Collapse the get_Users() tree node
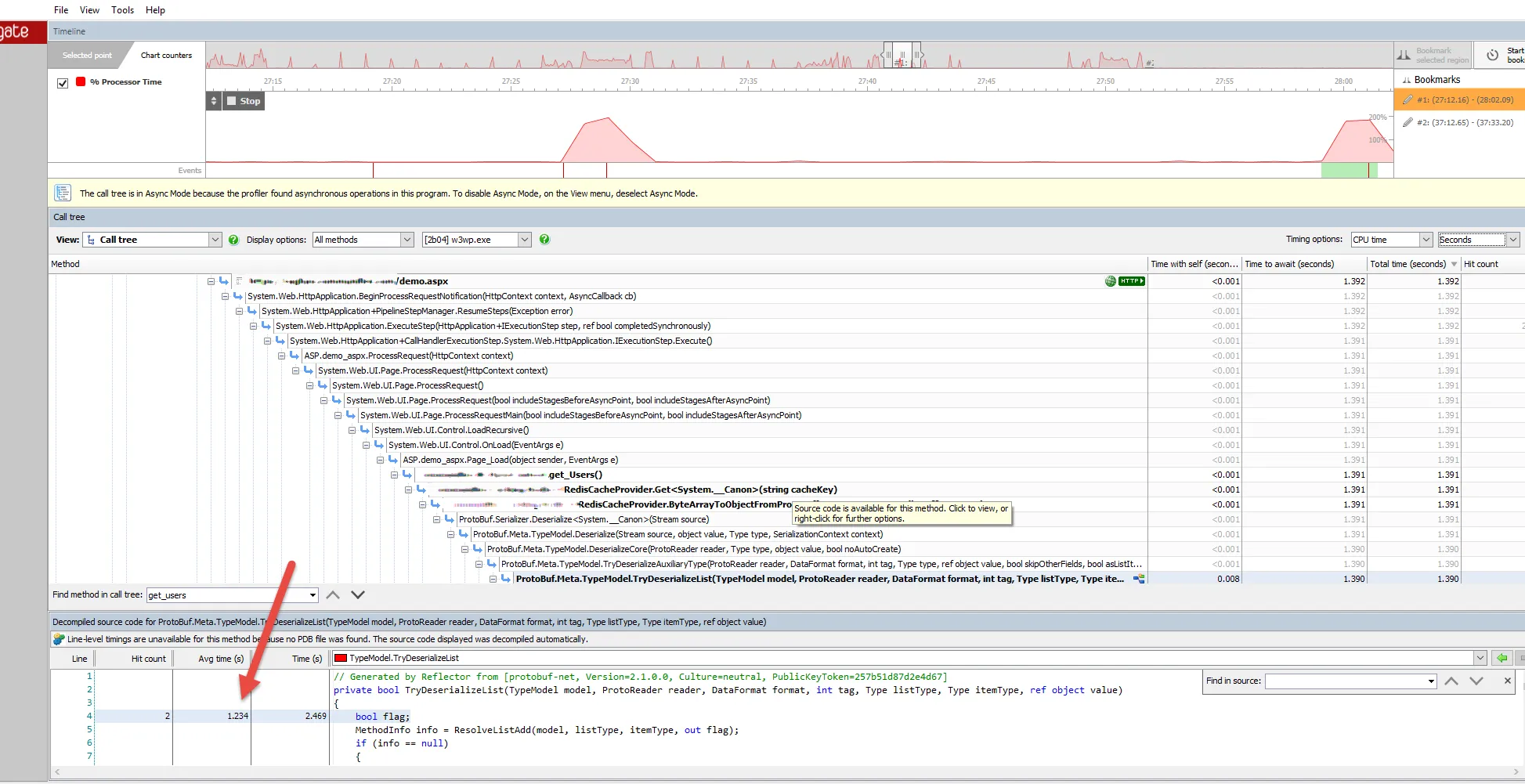Image resolution: width=1525 pixels, height=784 pixels. click(394, 475)
